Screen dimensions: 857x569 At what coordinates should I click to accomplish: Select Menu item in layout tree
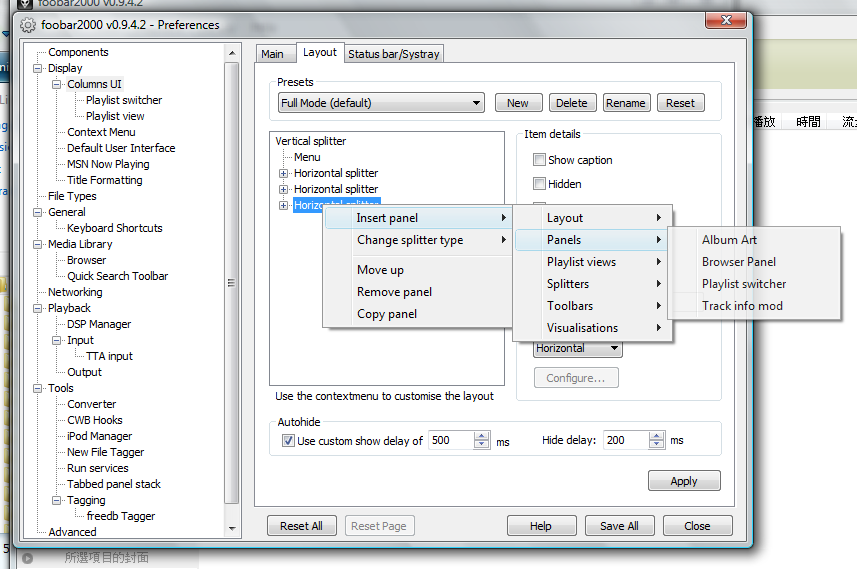(x=307, y=157)
